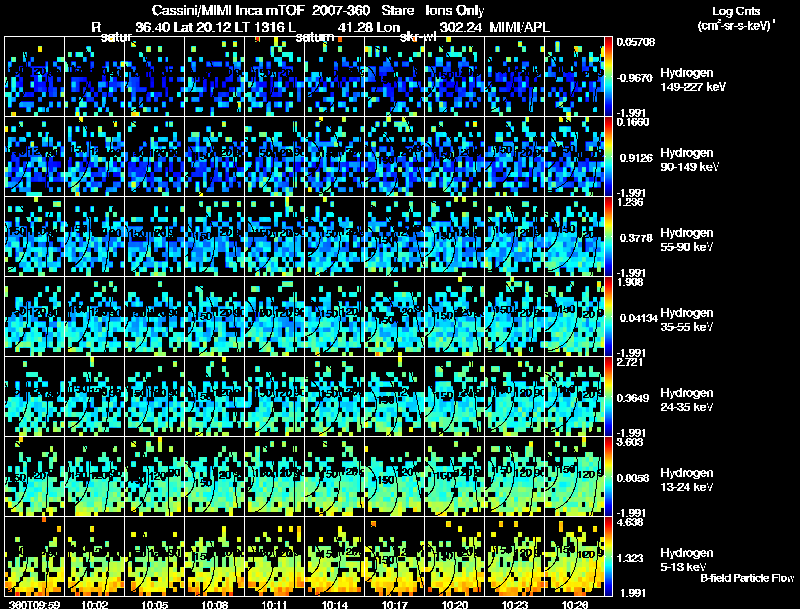Viewport: 800px width, 609px height.
Task: Select the 'Hydrogen 35-55 keV' row label
Action: [x=687, y=320]
